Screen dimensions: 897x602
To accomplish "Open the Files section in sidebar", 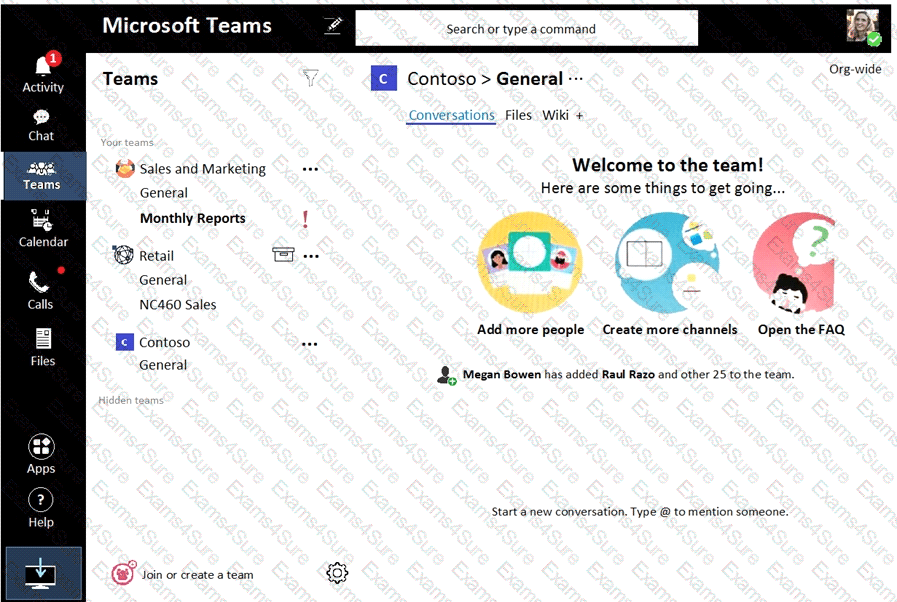I will (43, 347).
